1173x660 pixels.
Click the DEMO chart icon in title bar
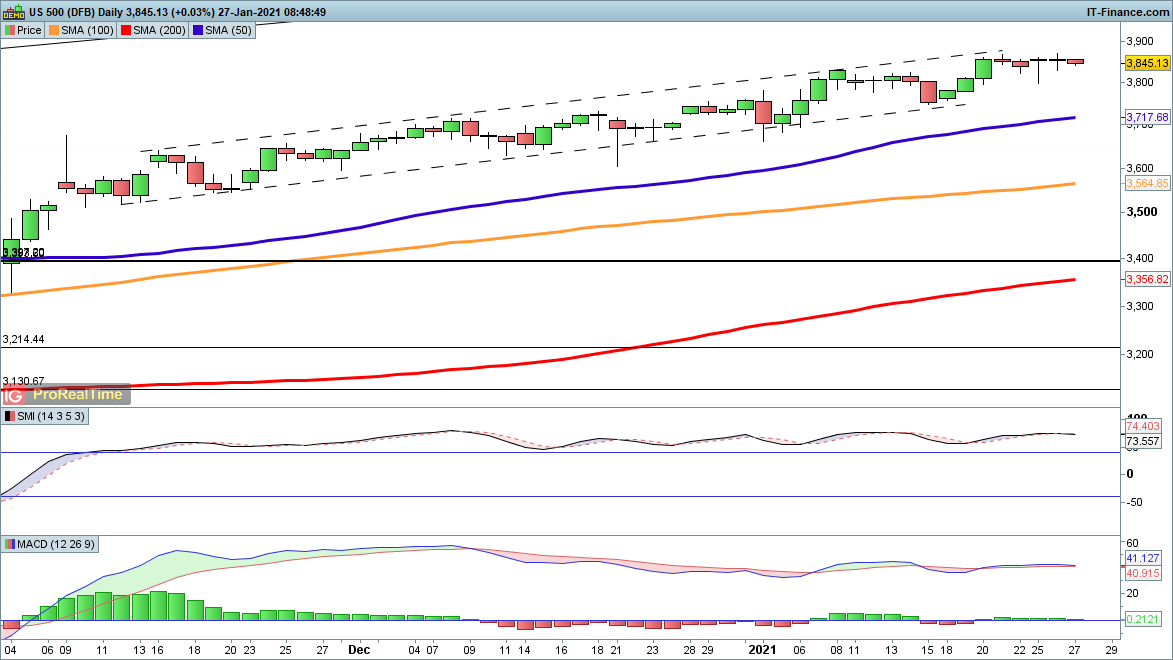click(x=12, y=12)
